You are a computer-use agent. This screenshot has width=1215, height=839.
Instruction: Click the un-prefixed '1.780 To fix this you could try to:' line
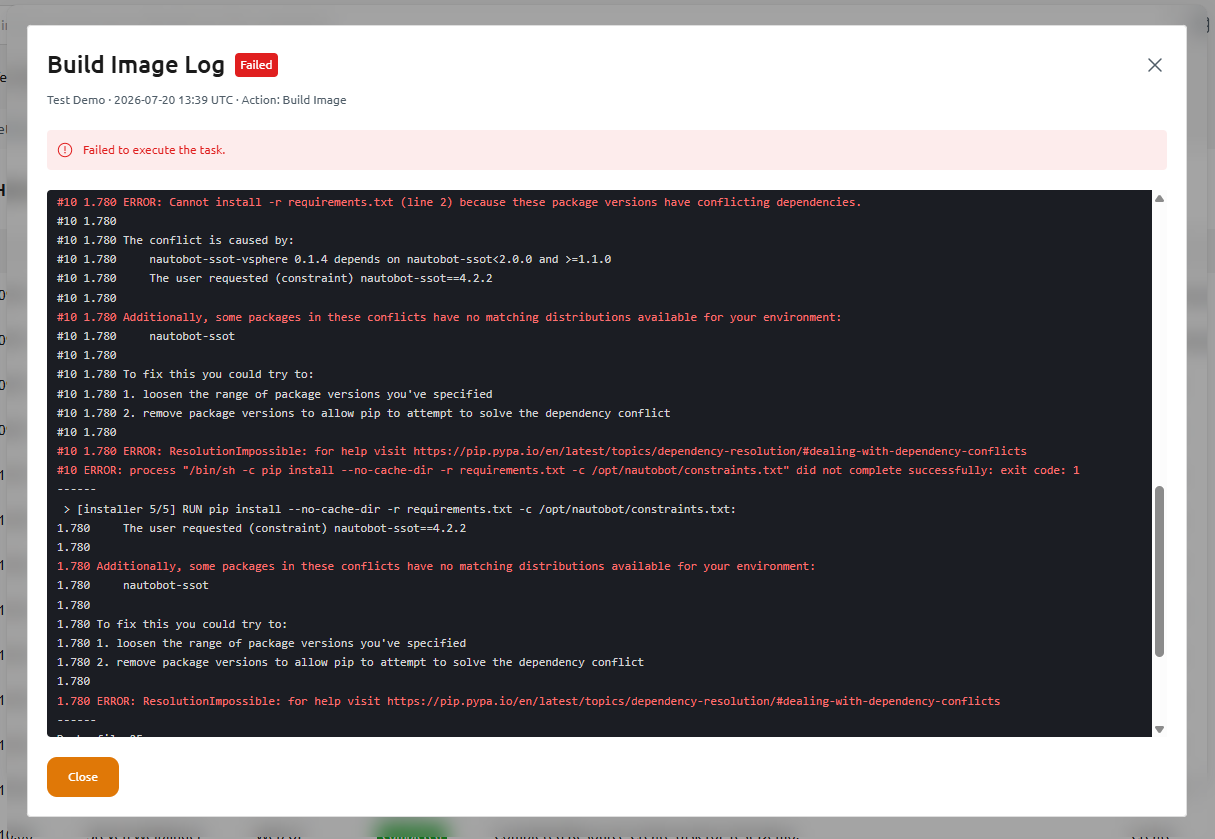pos(172,624)
